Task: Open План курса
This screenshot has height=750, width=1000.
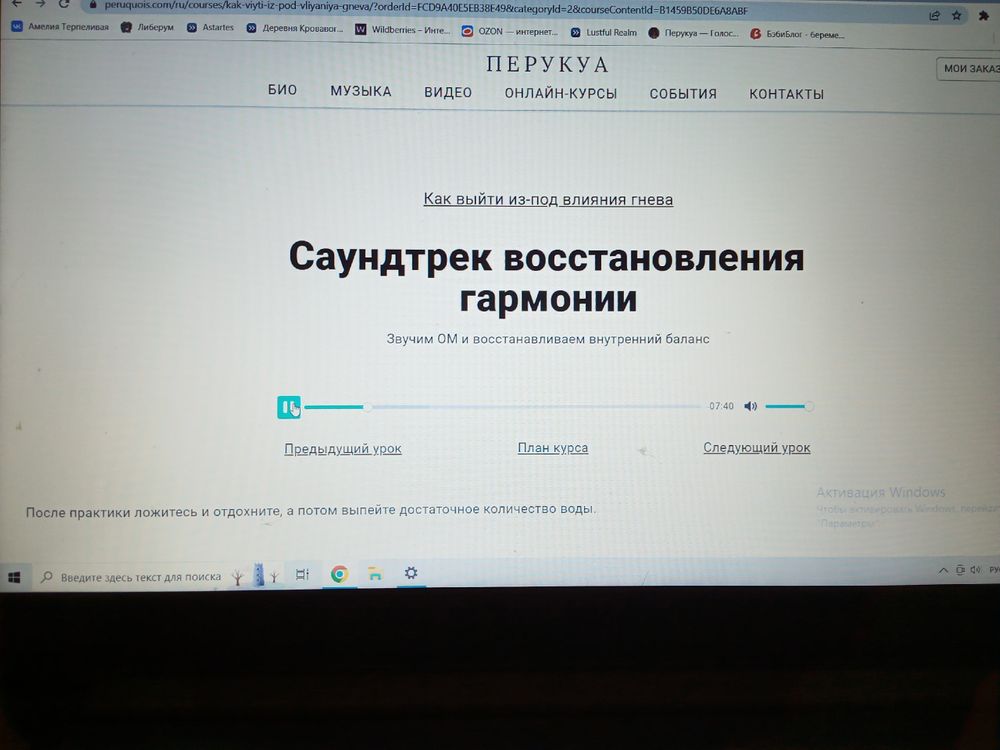Action: (x=552, y=447)
